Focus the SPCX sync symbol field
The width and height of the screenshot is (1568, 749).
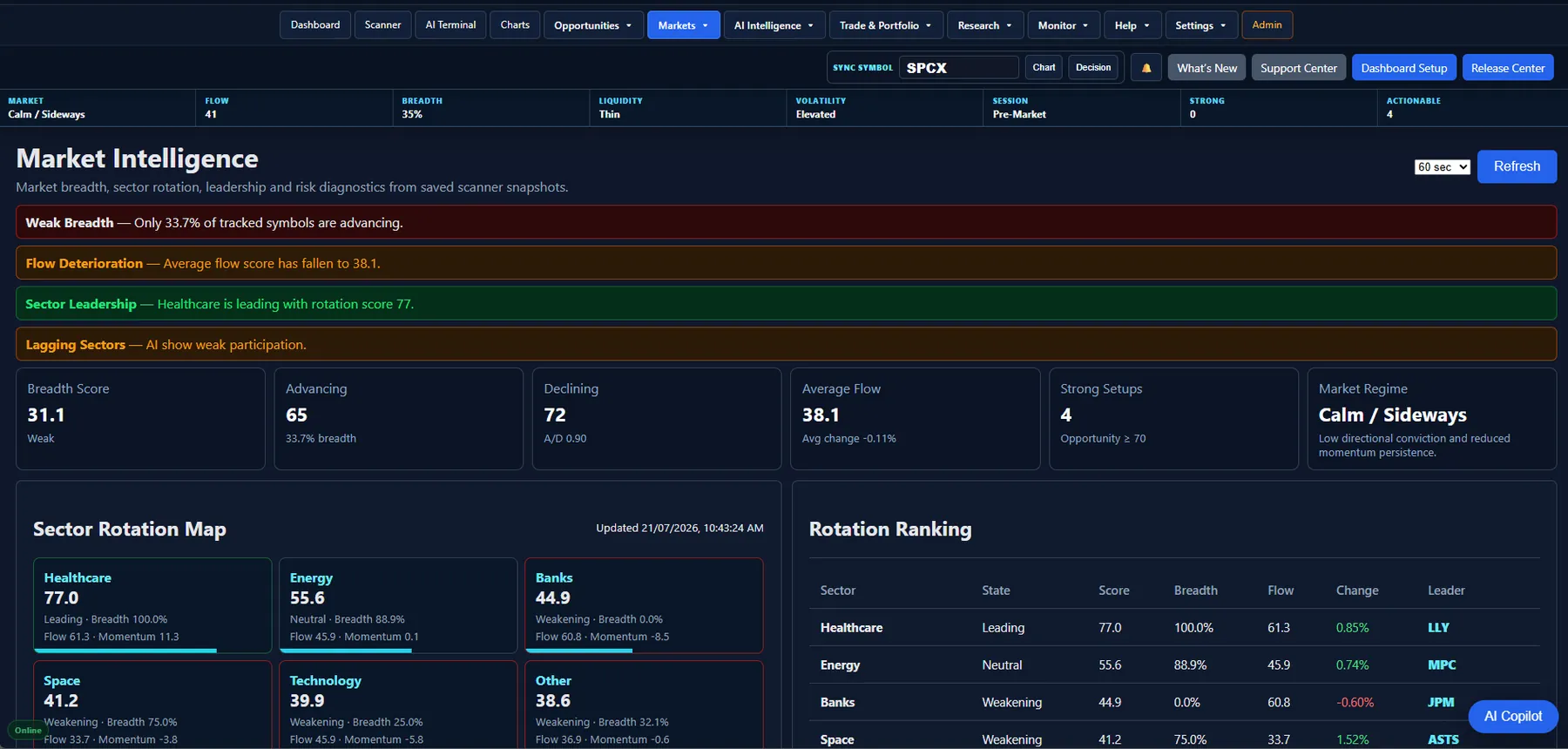tap(958, 68)
